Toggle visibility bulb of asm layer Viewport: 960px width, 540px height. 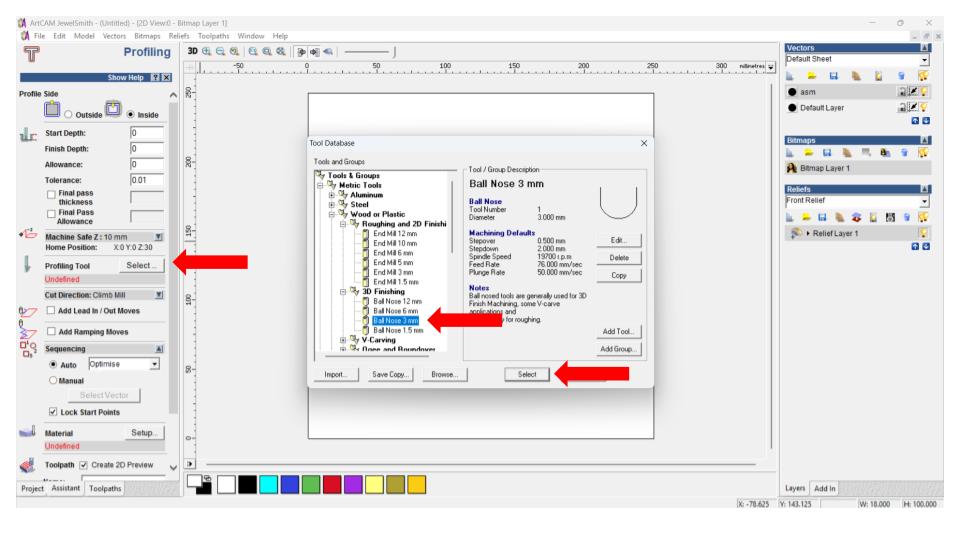tap(923, 92)
